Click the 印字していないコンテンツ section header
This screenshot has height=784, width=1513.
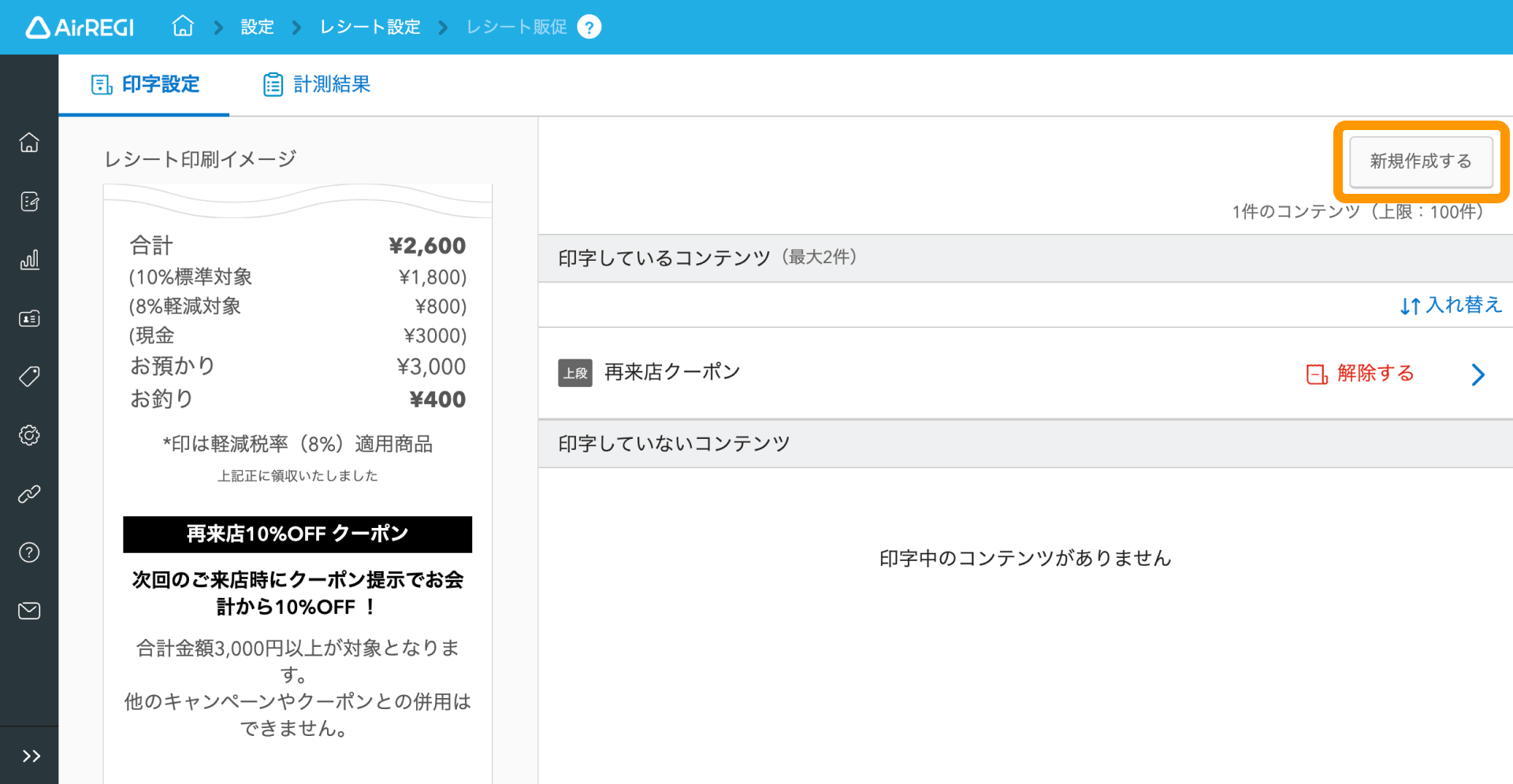pyautogui.click(x=1025, y=444)
